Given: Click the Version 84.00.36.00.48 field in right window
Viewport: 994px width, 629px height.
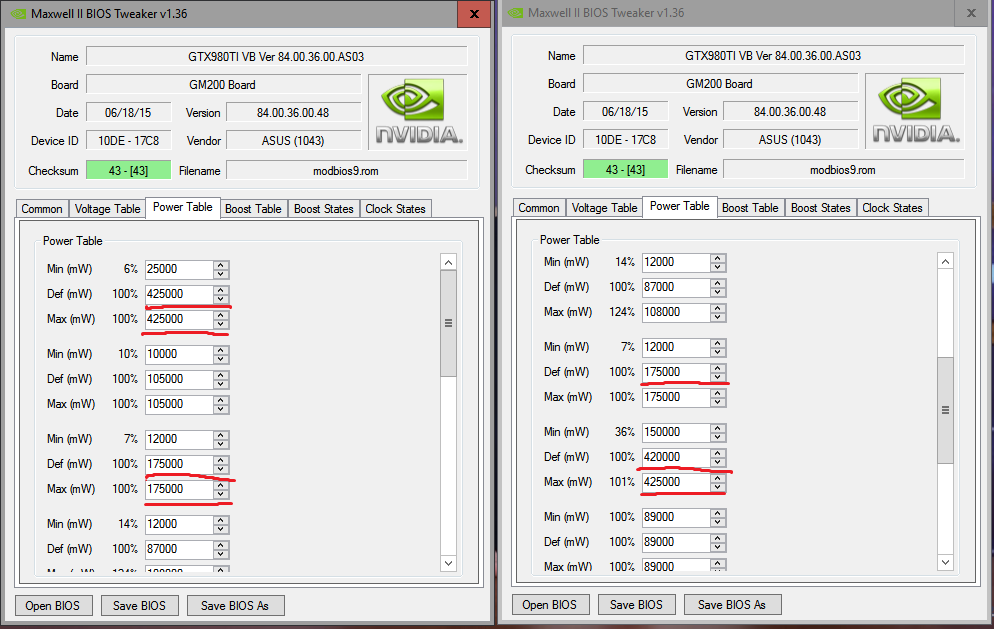Looking at the screenshot, I should click(791, 112).
